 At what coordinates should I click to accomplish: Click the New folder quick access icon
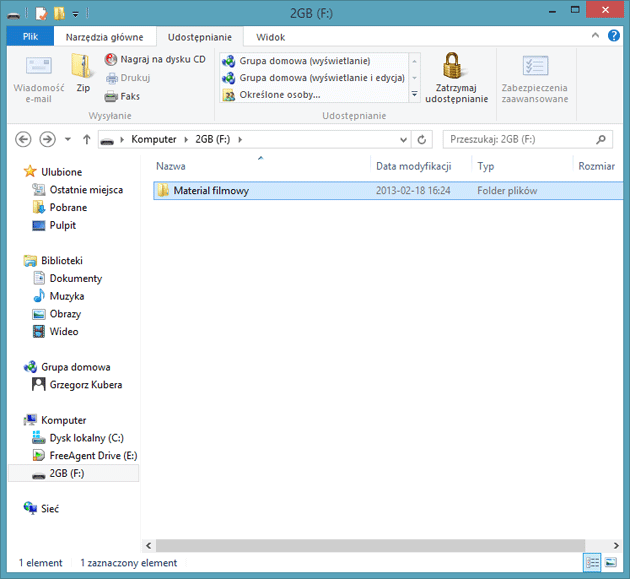coord(59,14)
